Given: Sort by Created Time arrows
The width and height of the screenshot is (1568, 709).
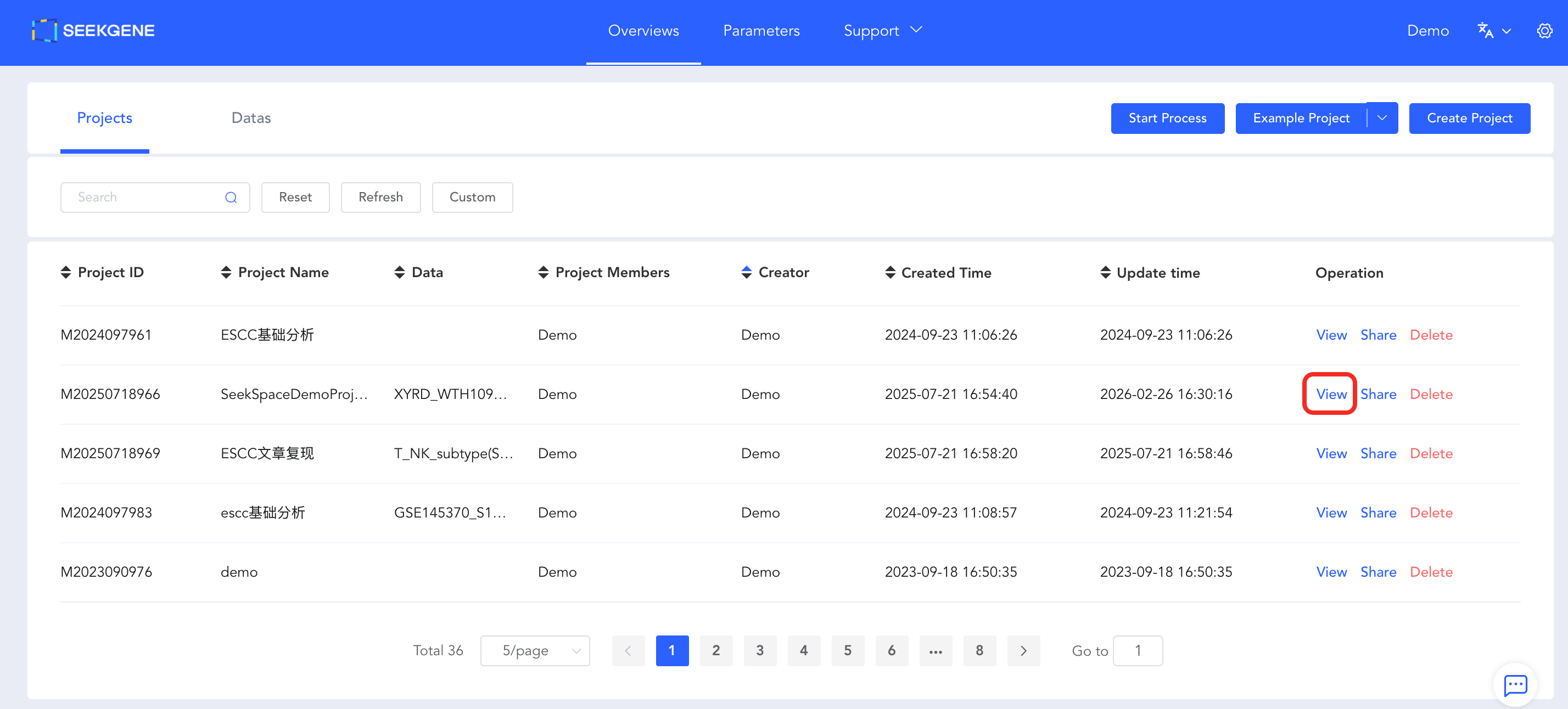Looking at the screenshot, I should [x=890, y=272].
